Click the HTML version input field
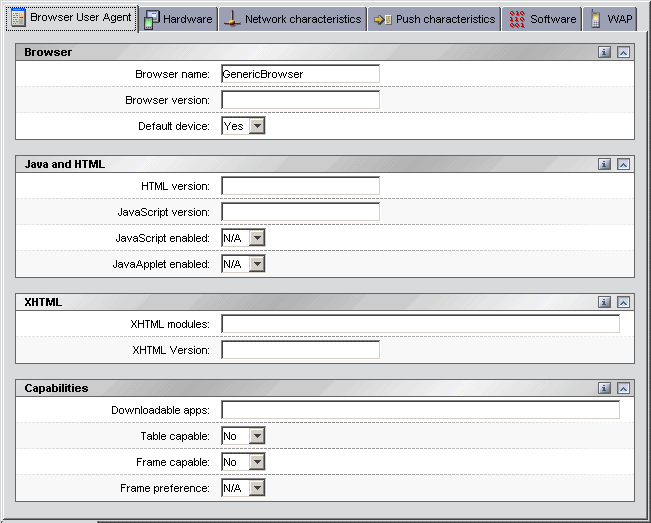Screen dimensions: 651x523 point(301,186)
